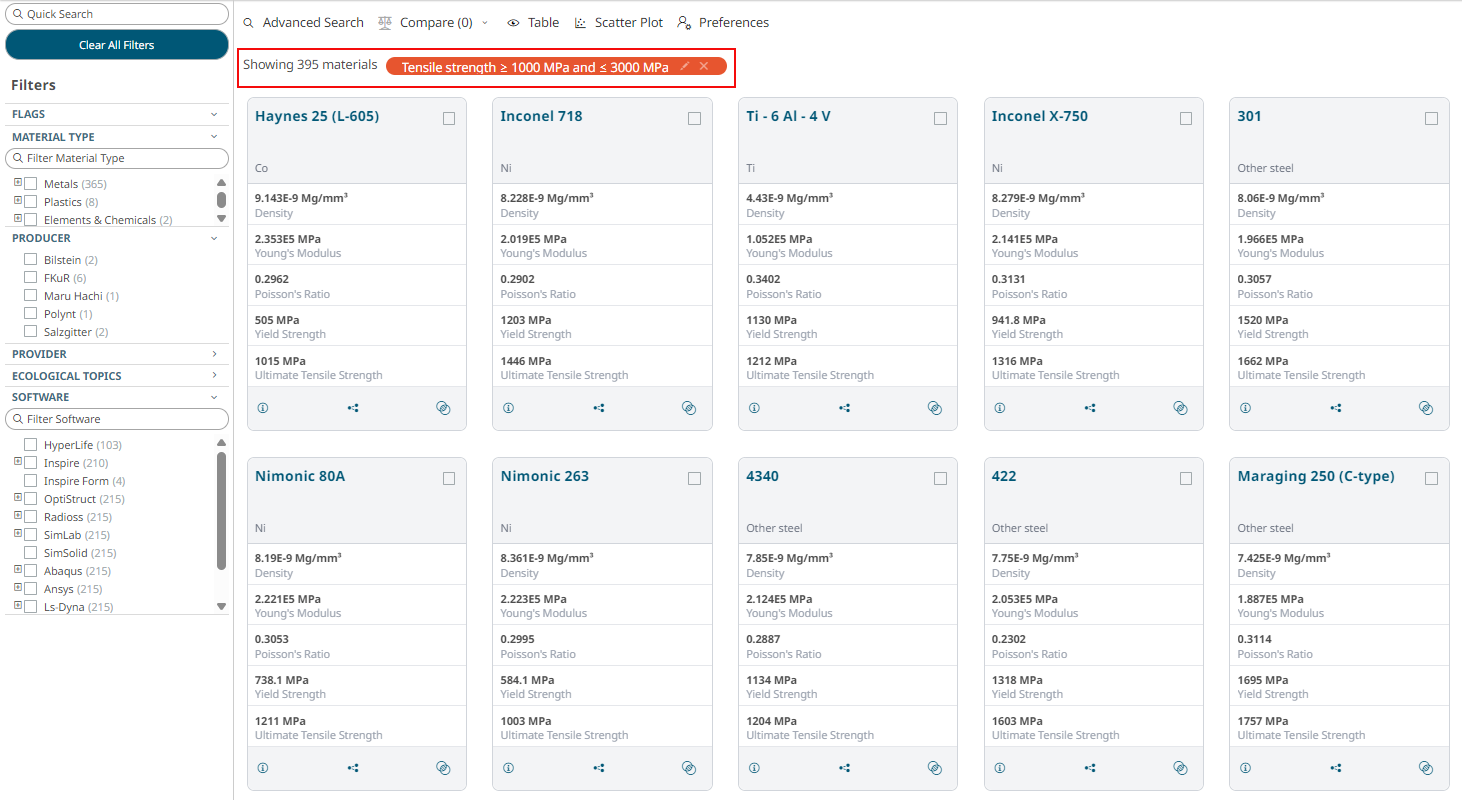Click the software list scrollbar thumb

pyautogui.click(x=221, y=510)
